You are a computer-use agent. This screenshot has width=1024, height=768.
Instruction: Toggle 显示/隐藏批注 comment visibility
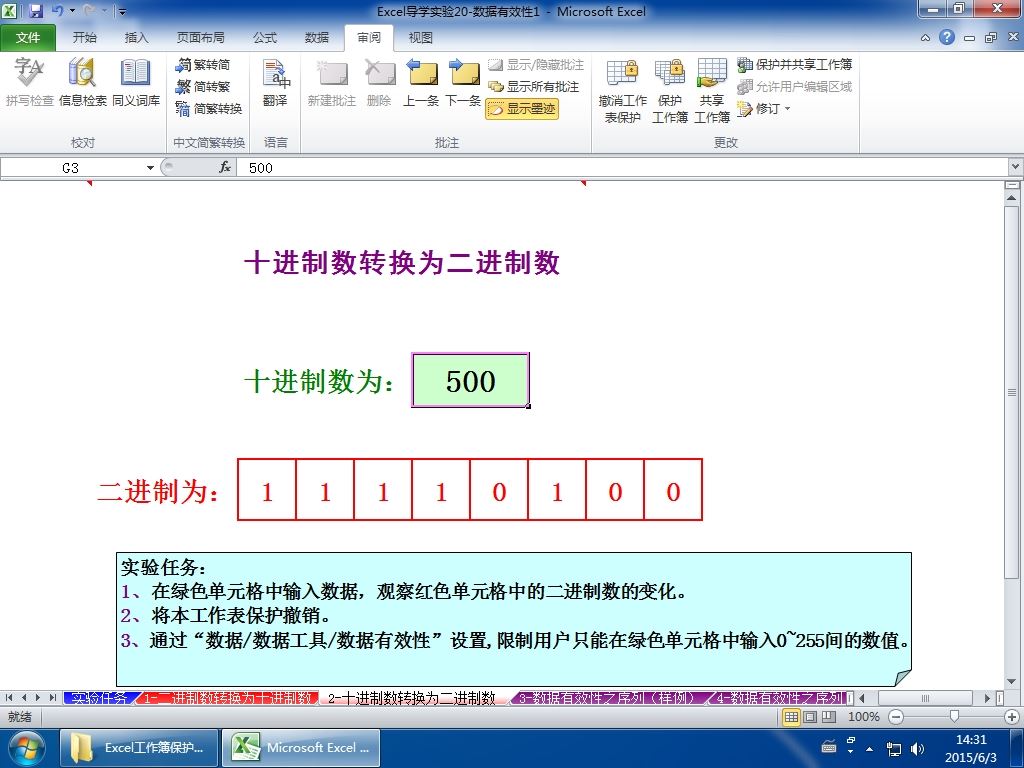[x=536, y=65]
